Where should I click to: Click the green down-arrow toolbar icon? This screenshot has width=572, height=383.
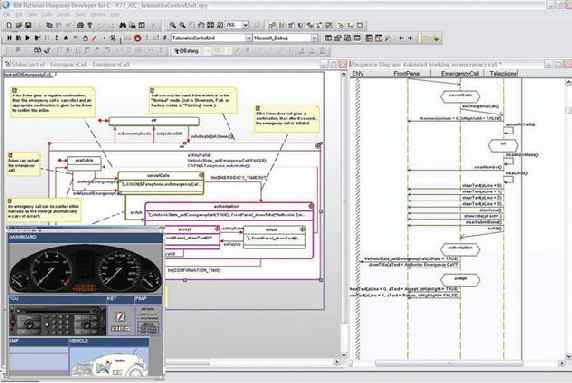click(x=436, y=38)
